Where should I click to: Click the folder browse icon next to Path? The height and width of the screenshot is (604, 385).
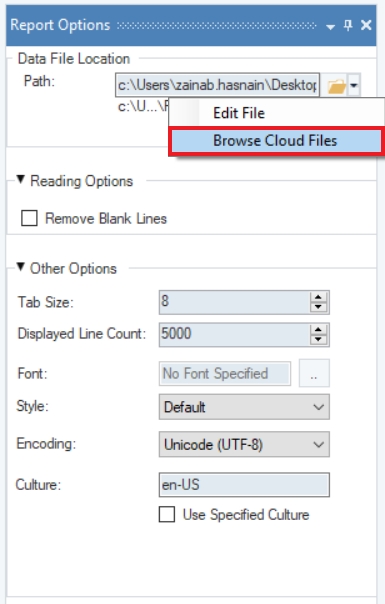click(336, 86)
